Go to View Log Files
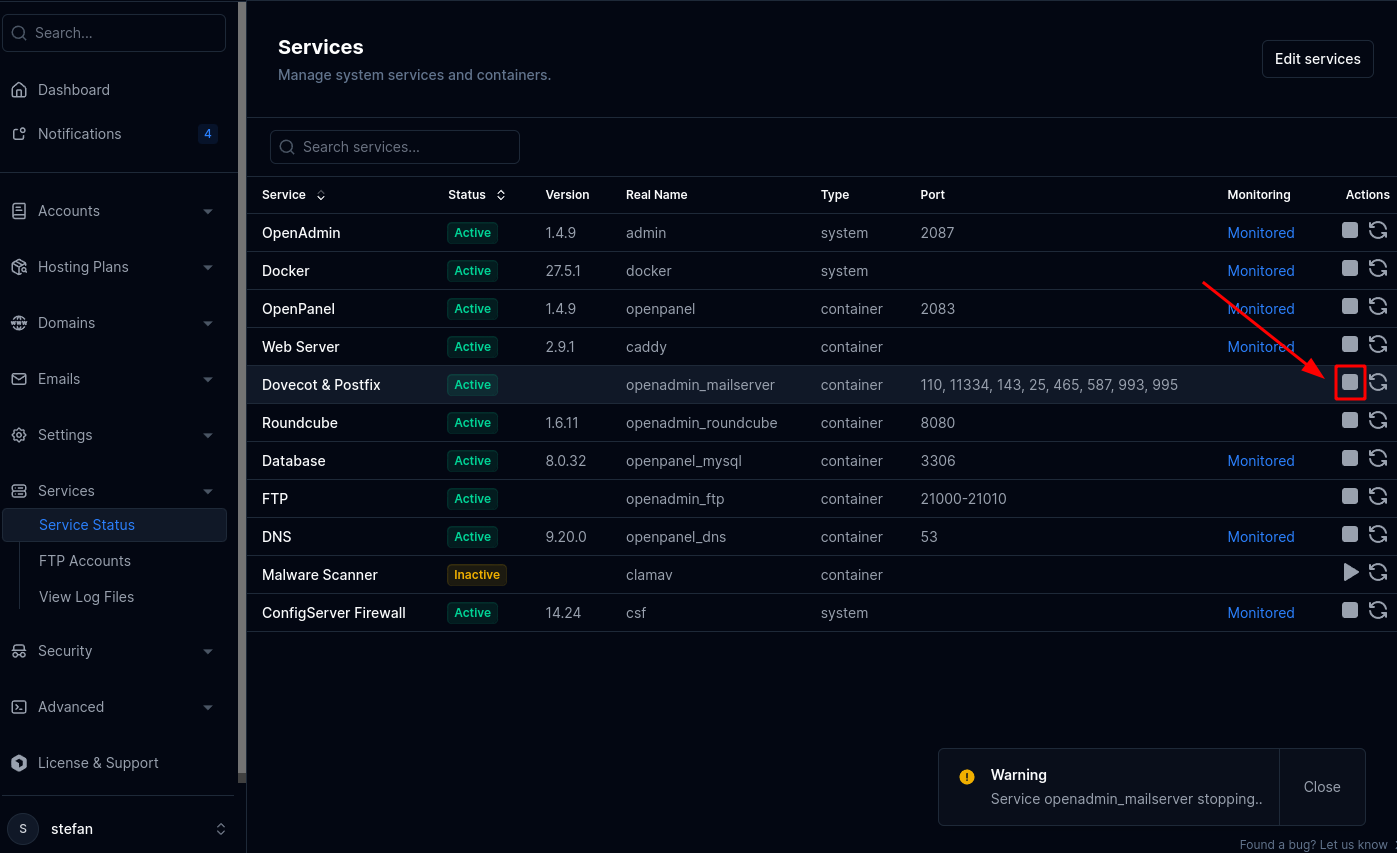Image resolution: width=1397 pixels, height=853 pixels. click(86, 597)
